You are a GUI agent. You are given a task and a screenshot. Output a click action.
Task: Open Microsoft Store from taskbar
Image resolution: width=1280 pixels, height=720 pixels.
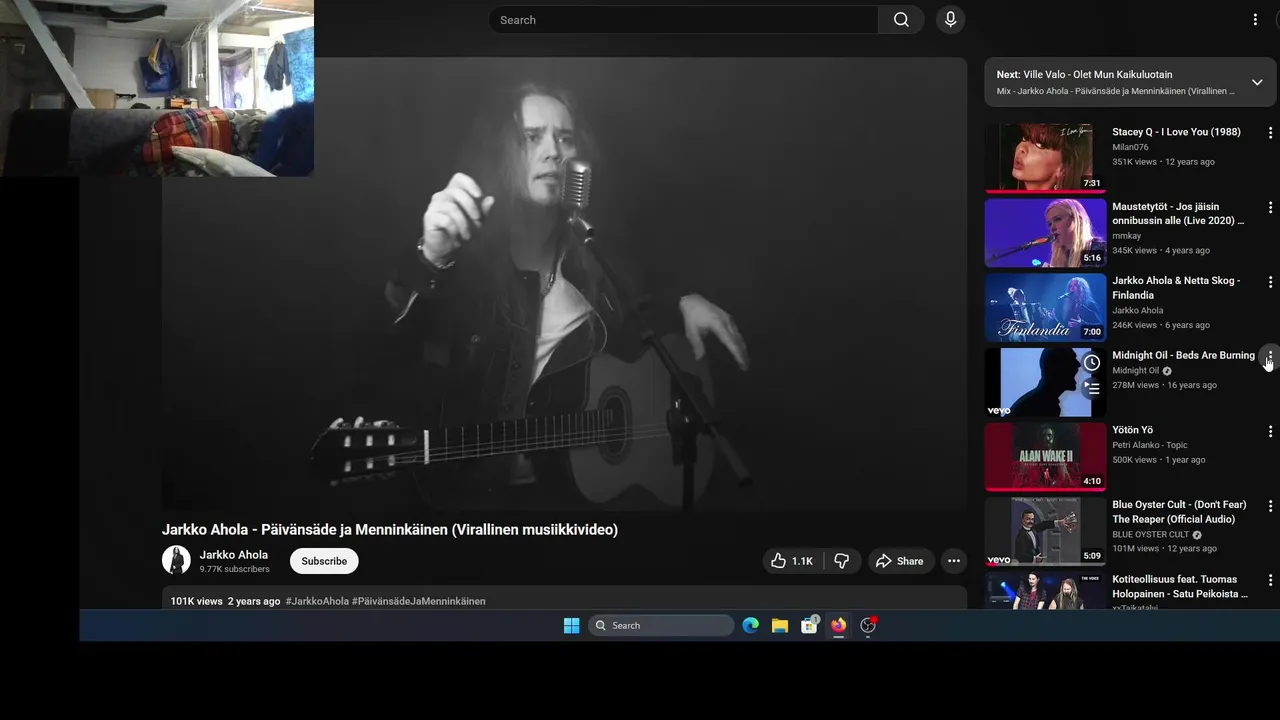809,625
